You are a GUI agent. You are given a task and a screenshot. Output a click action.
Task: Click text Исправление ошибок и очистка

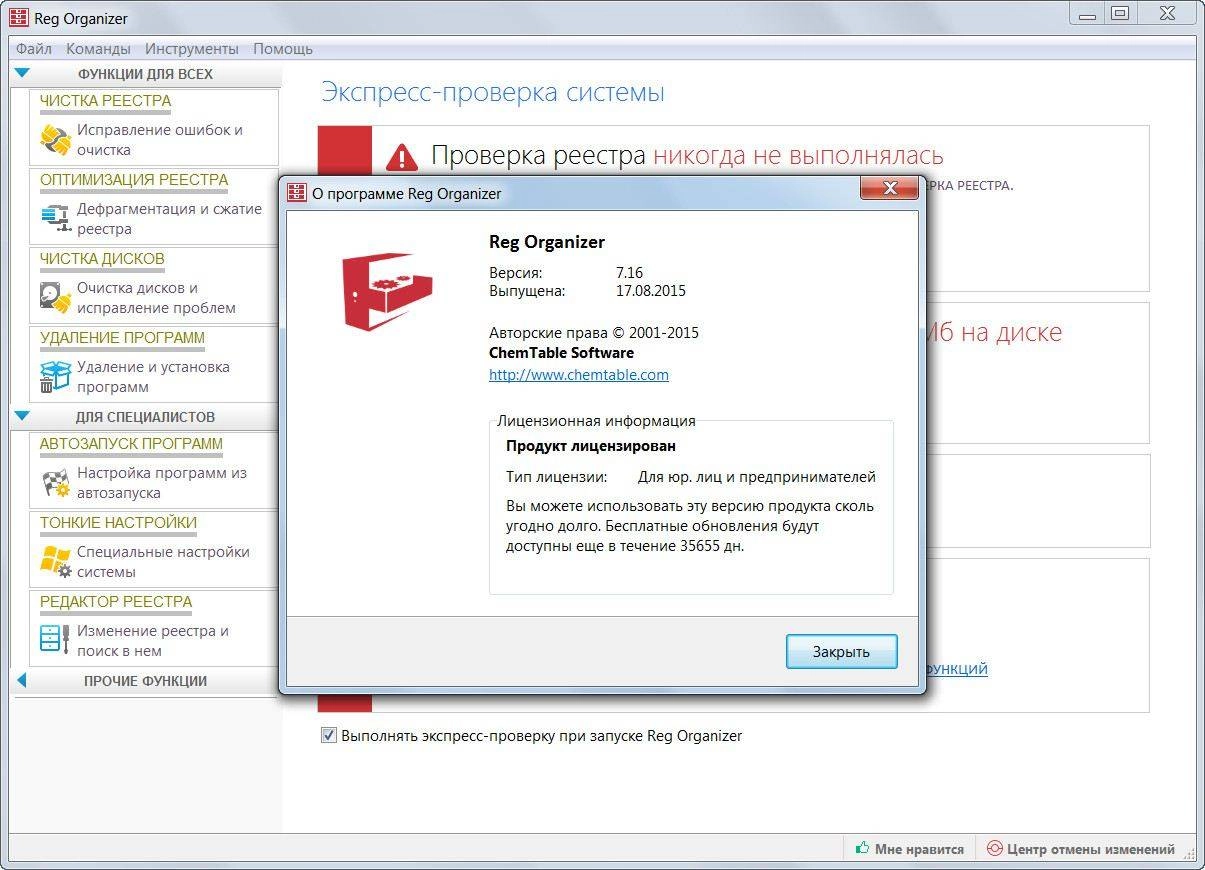tap(160, 140)
